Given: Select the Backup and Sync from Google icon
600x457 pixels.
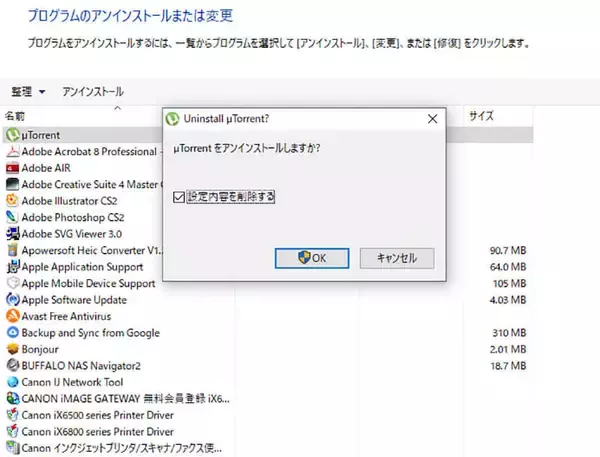Looking at the screenshot, I should pyautogui.click(x=12, y=332).
